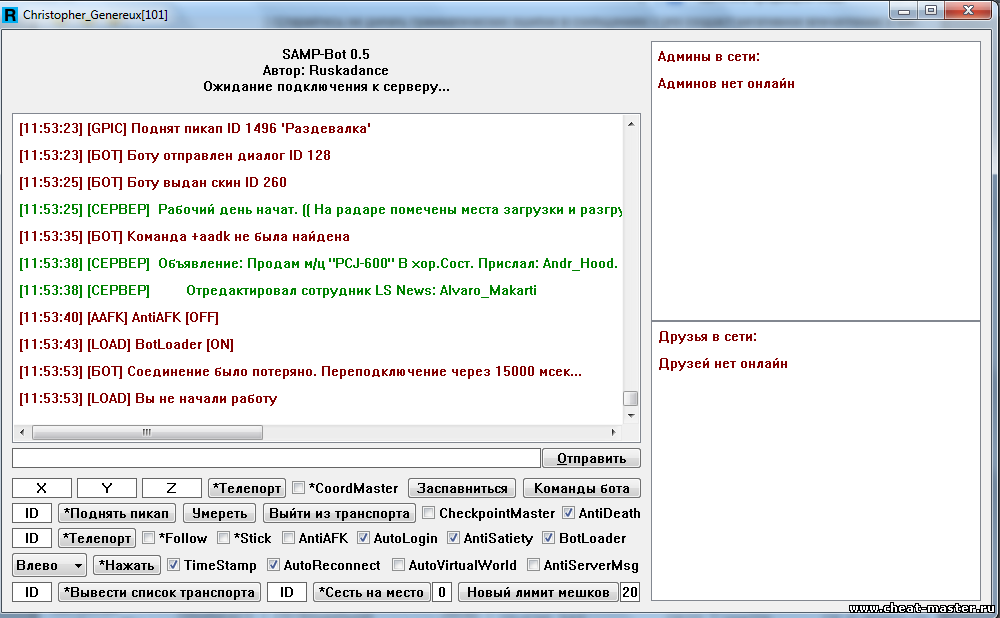Select log line 'BotLoader [ON]'

coord(126,344)
